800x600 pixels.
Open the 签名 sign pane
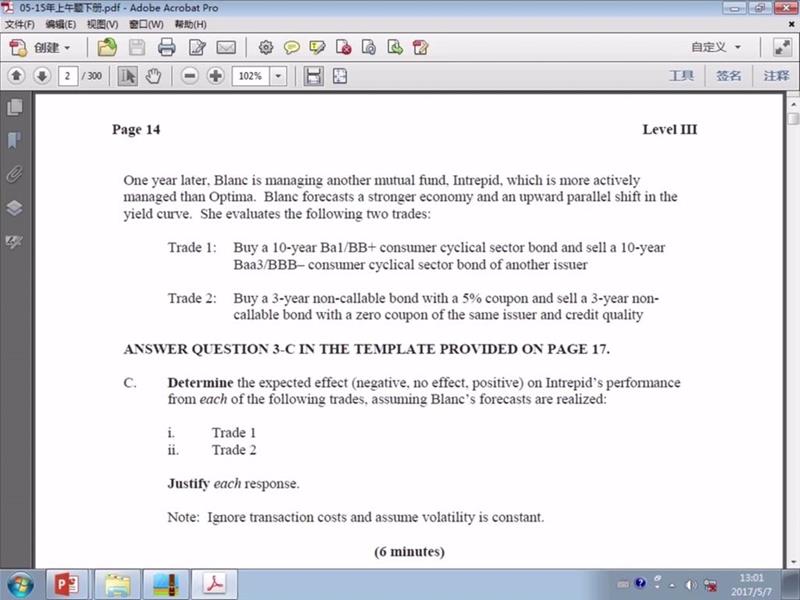click(x=728, y=76)
